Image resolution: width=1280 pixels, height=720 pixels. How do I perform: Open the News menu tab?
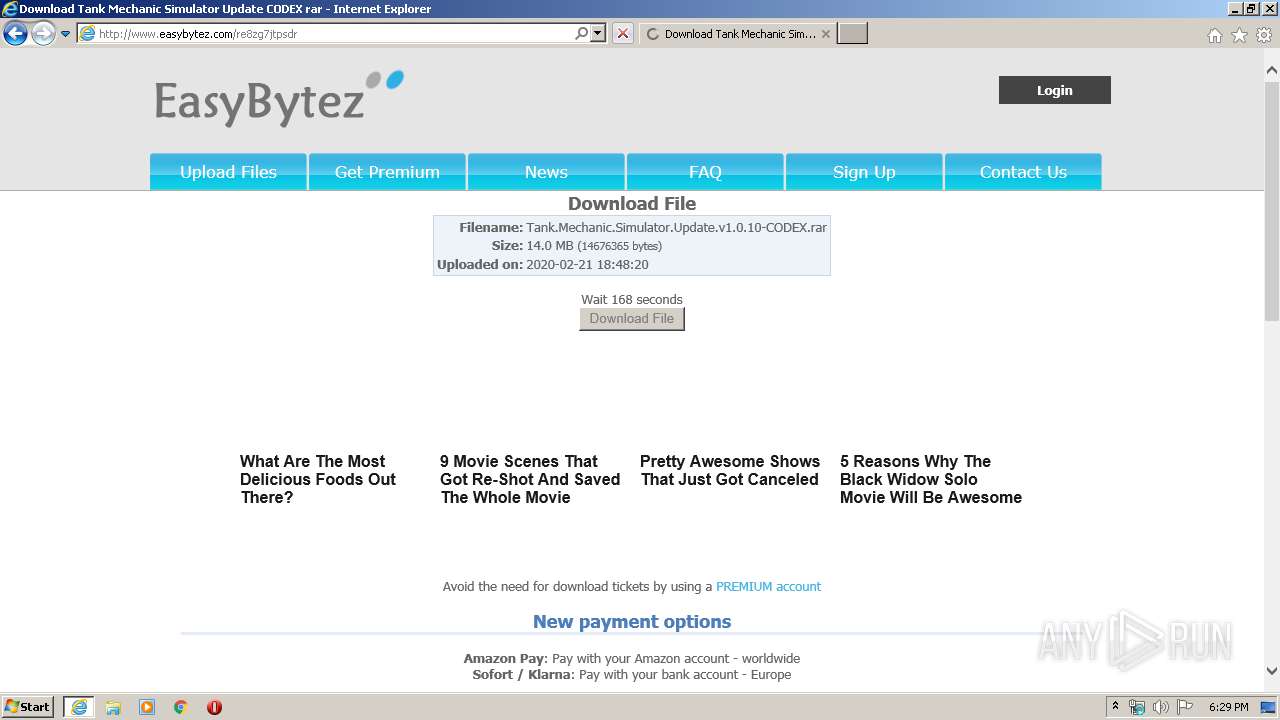(x=546, y=172)
